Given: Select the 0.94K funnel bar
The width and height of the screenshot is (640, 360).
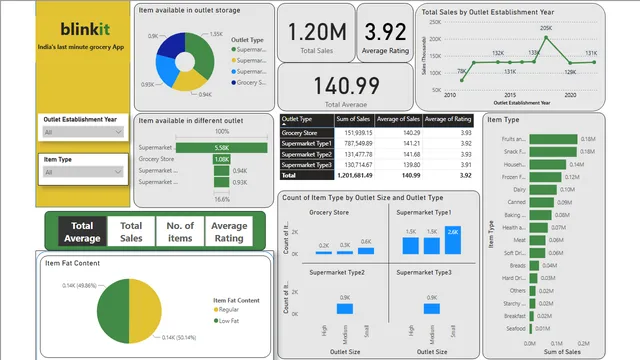Looking at the screenshot, I should 222,171.
